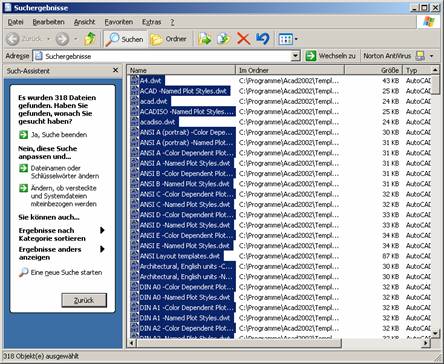Click the blue Undo arrow icon
Image resolution: width=444 pixels, height=364 pixels.
(263, 39)
